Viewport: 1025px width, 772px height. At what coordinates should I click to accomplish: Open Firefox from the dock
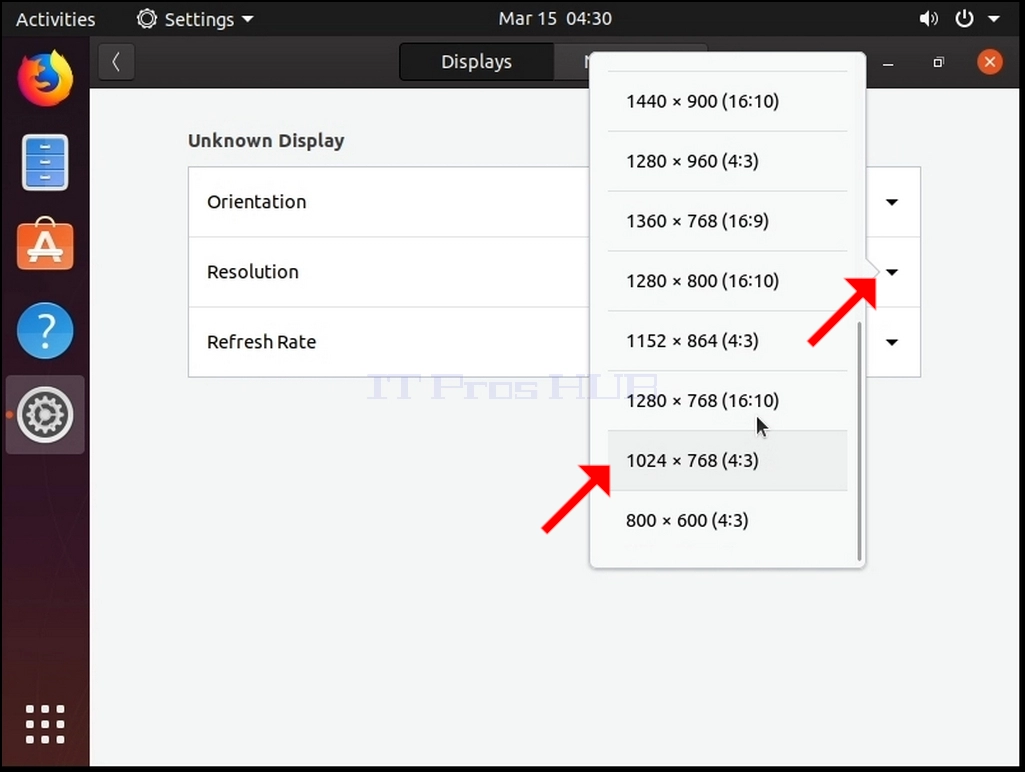45,78
